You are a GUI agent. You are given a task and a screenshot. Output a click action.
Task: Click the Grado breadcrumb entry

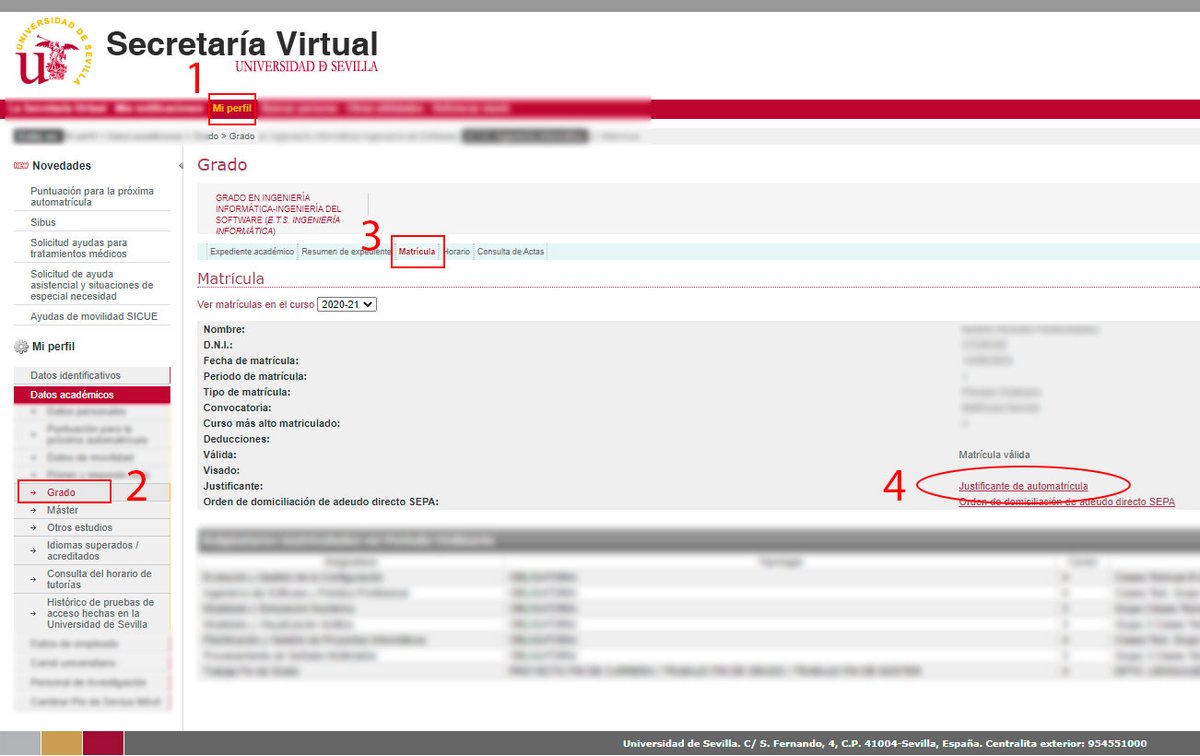(242, 135)
